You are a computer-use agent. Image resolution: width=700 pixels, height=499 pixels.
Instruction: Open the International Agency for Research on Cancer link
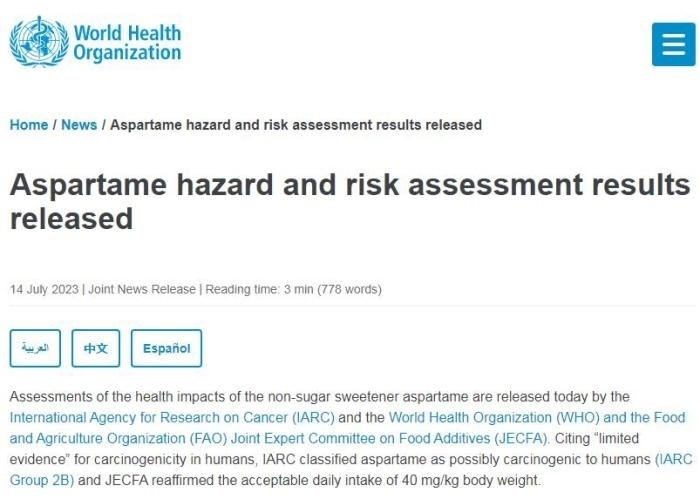pos(177,417)
